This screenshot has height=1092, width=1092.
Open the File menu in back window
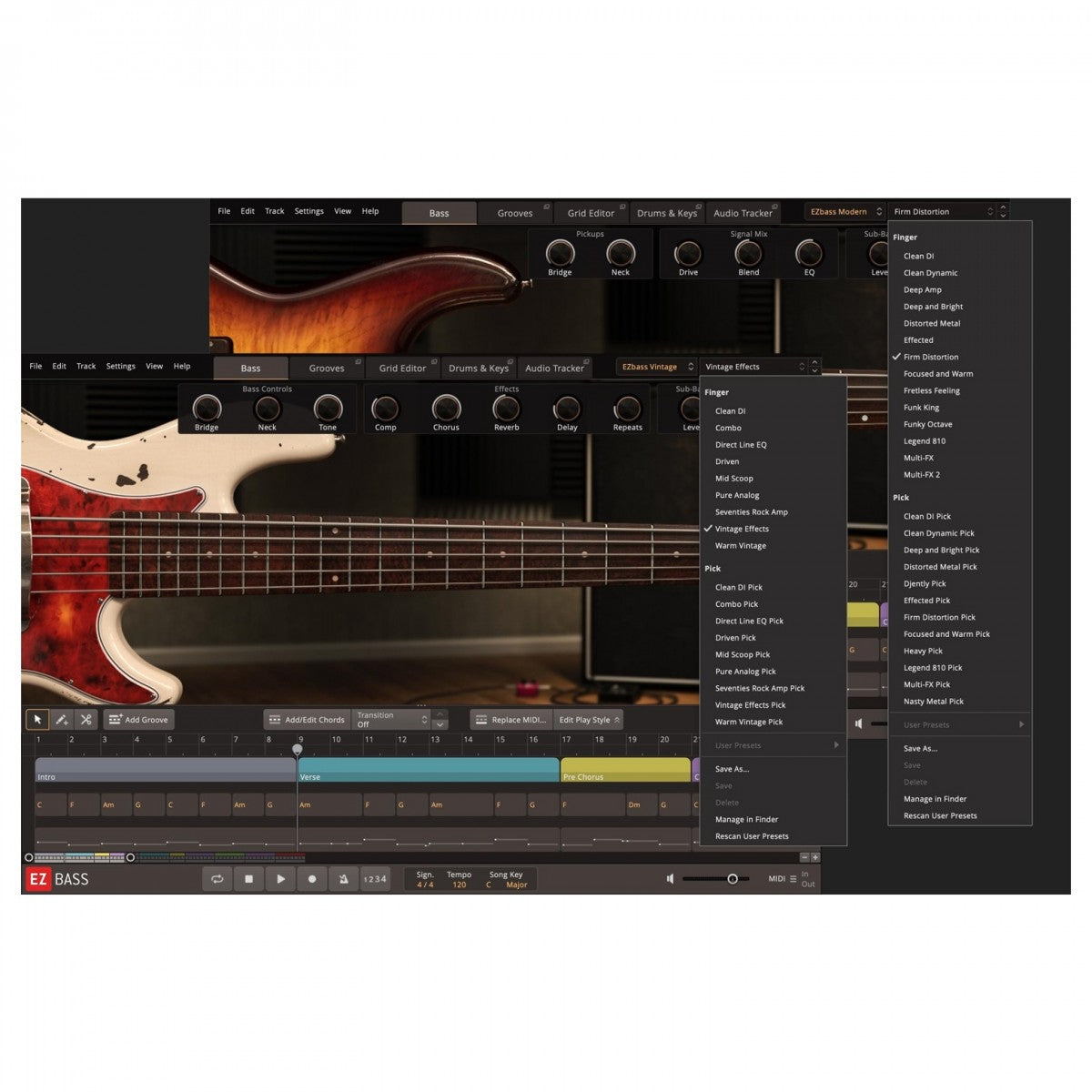click(x=224, y=211)
